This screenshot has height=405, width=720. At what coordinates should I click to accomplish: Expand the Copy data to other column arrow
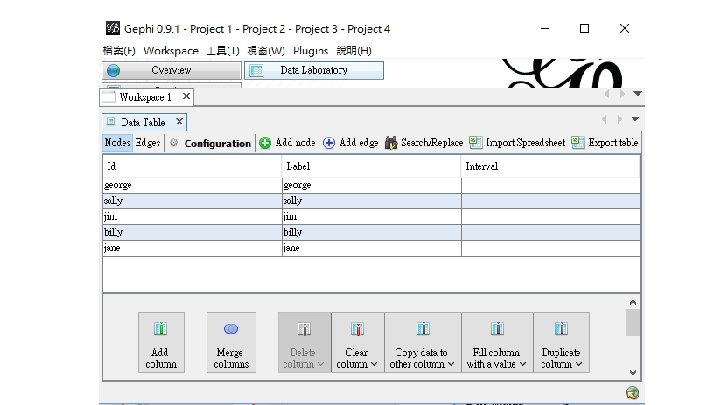(x=451, y=364)
